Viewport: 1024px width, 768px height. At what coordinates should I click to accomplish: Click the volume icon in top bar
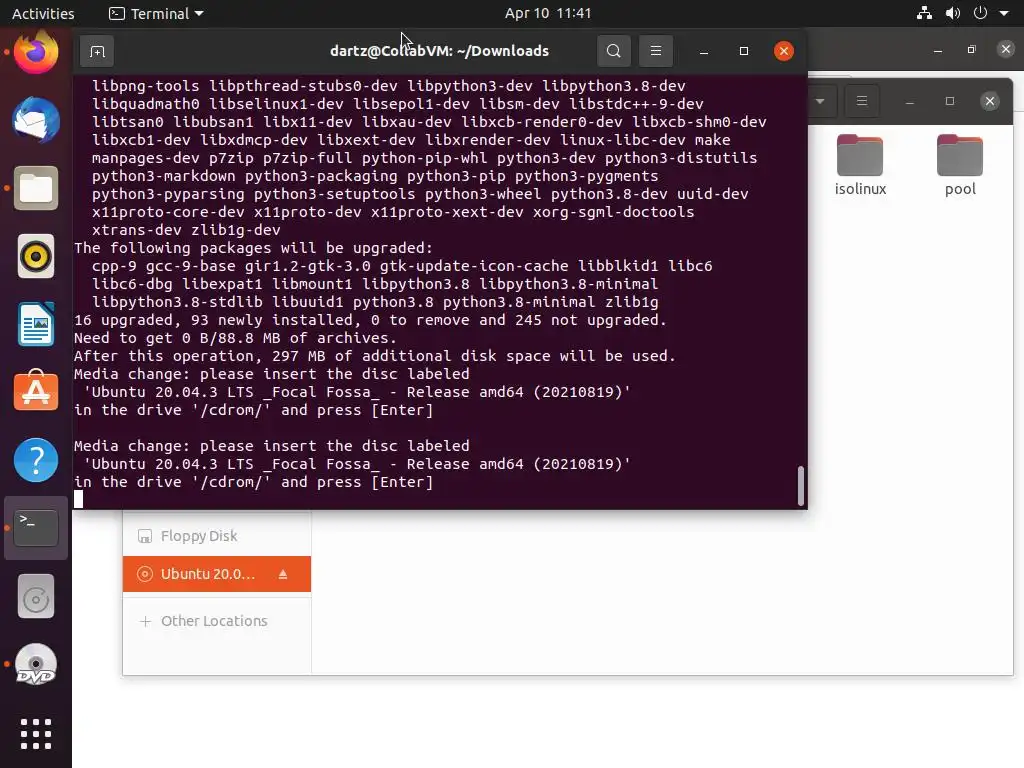[x=953, y=13]
